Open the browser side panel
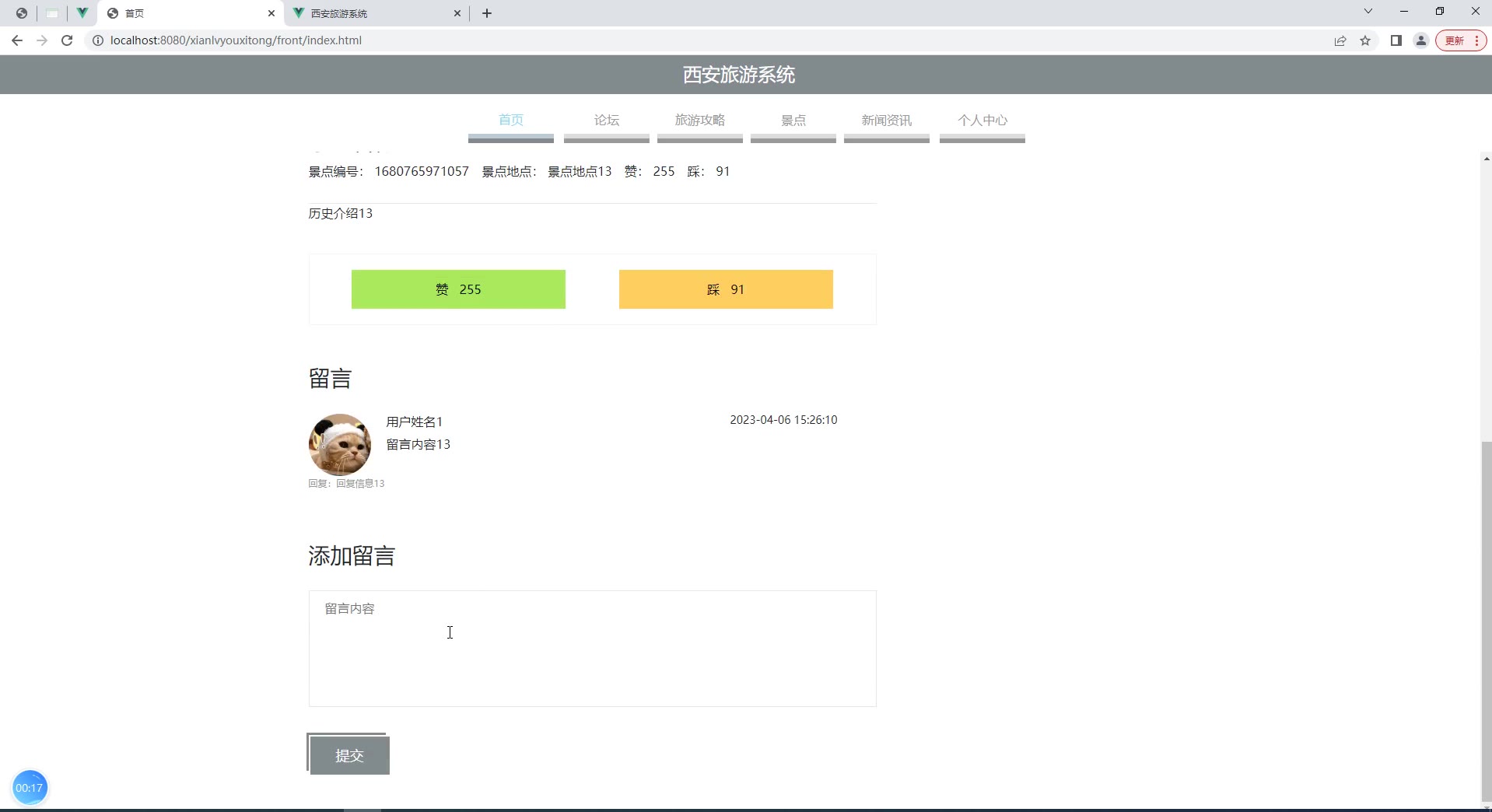 1396,40
